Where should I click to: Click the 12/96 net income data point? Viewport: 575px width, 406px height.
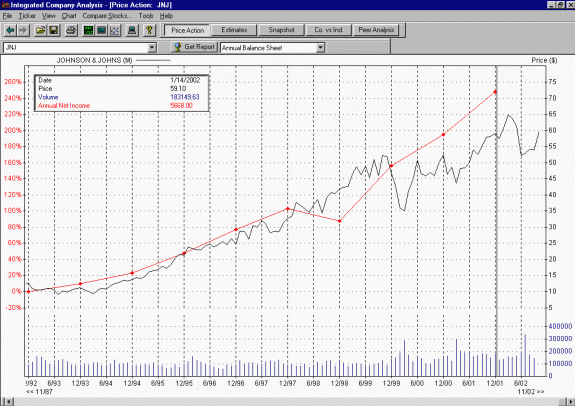click(x=236, y=229)
